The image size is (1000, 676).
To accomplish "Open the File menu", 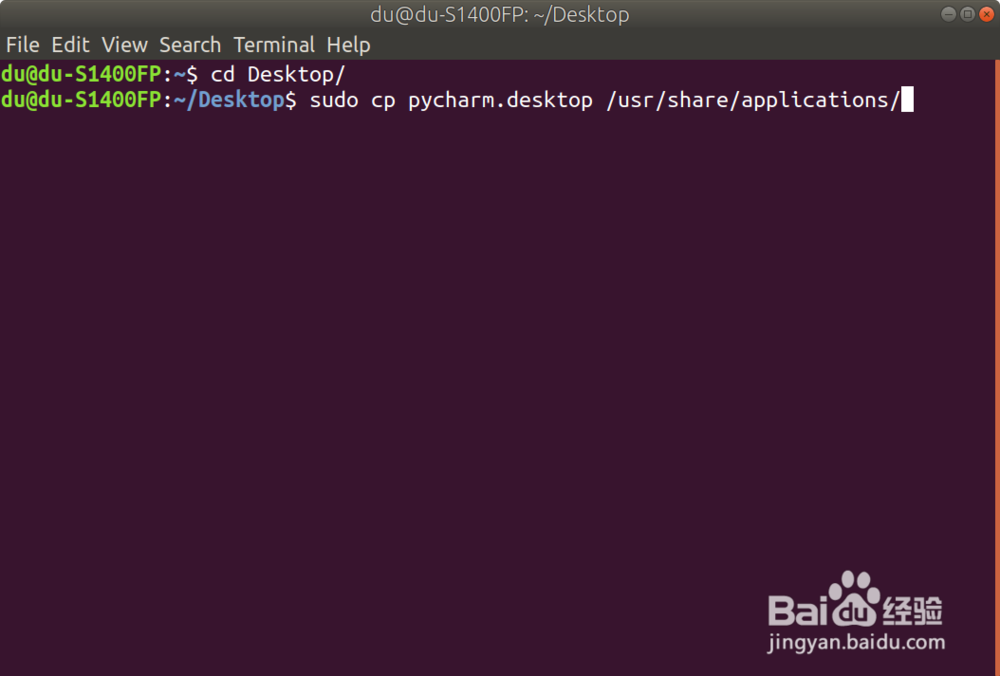I will [x=22, y=45].
